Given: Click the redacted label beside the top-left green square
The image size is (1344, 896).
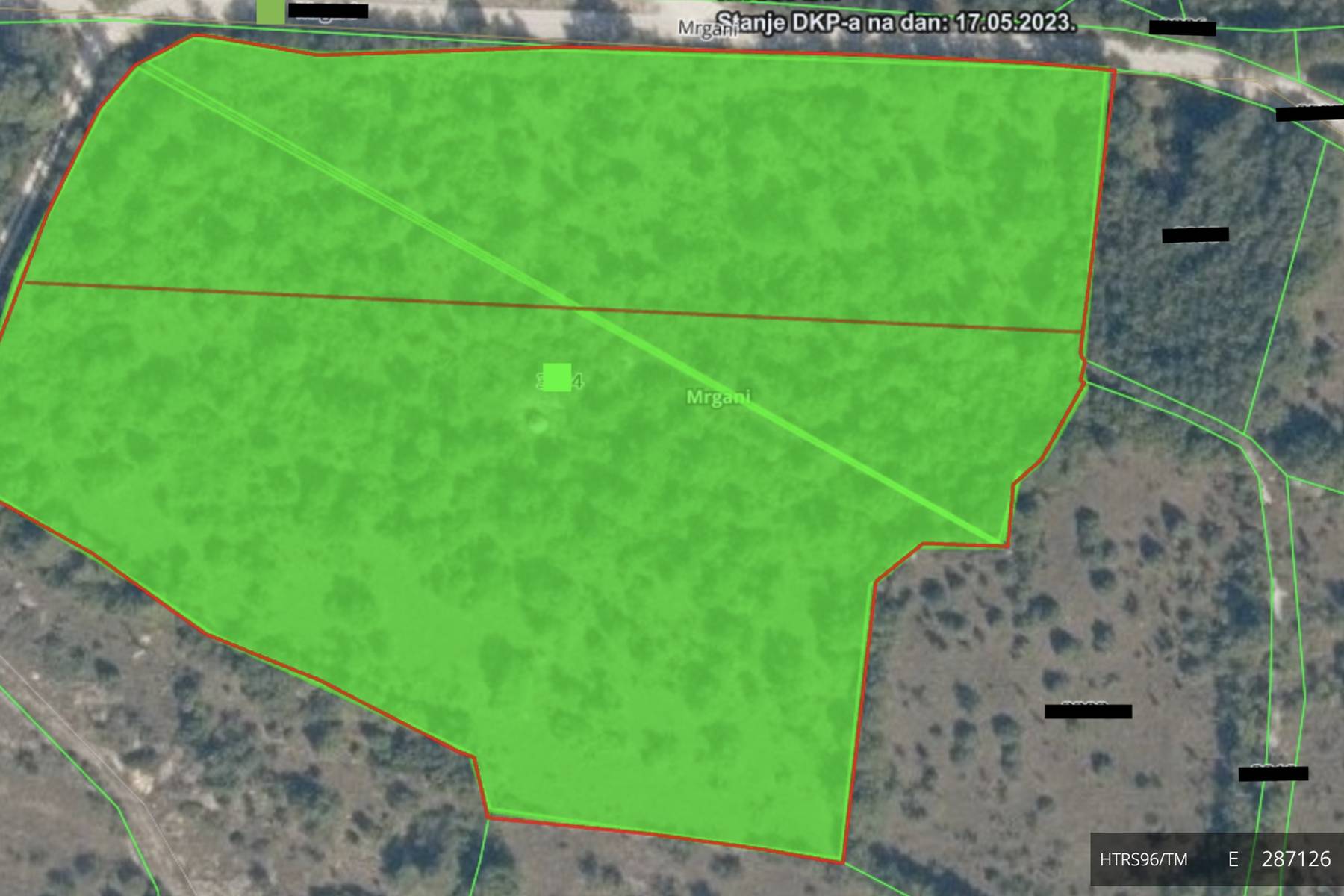Looking at the screenshot, I should [x=328, y=11].
